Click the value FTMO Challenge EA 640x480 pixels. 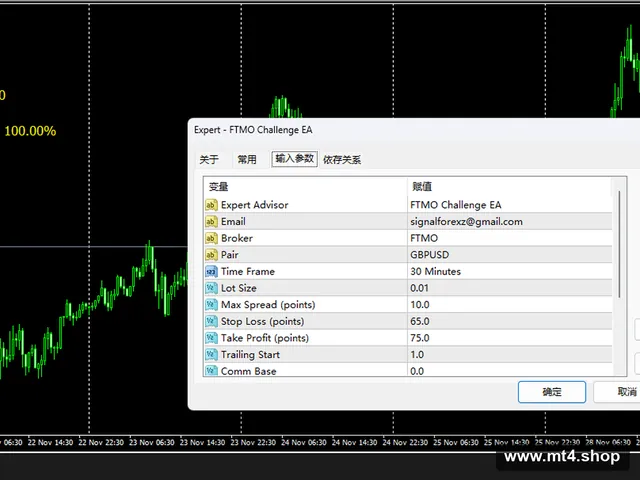[x=456, y=205]
